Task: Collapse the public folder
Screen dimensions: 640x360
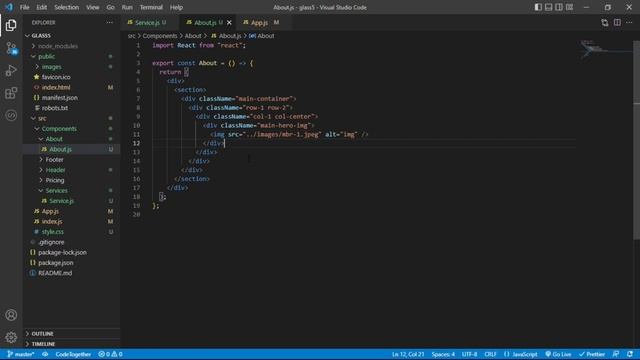Action: pos(72,56)
